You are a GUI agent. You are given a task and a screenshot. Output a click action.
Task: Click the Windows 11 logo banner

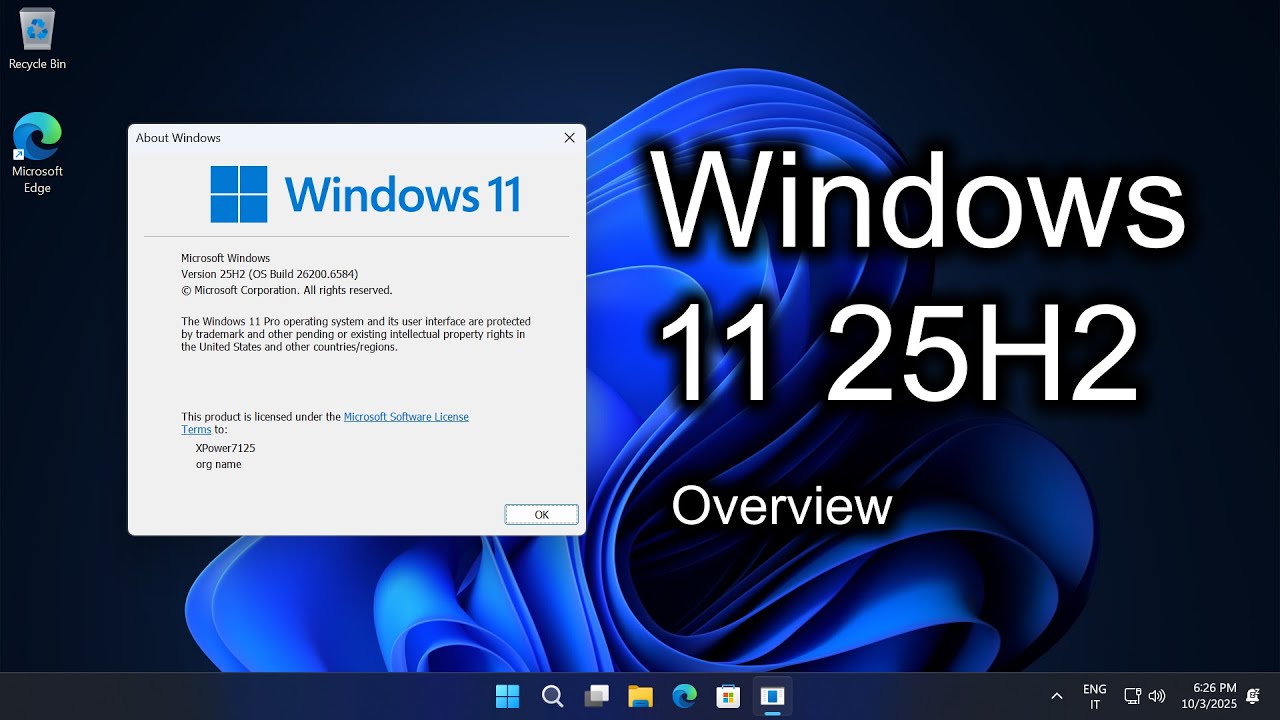coord(365,194)
